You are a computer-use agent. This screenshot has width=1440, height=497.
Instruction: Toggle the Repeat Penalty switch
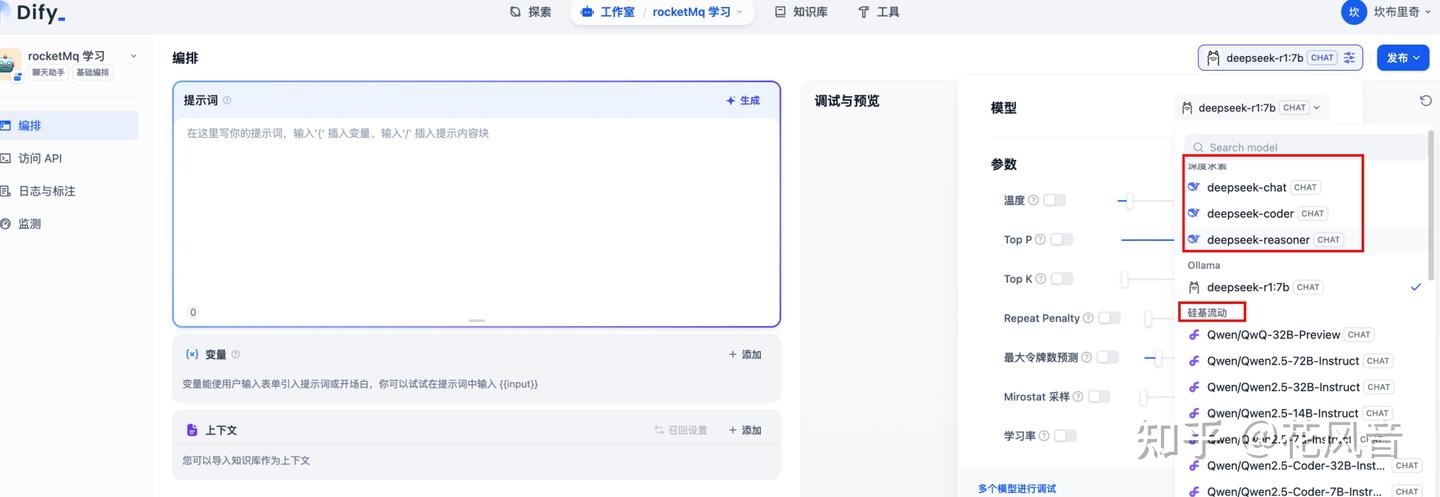pos(1109,318)
